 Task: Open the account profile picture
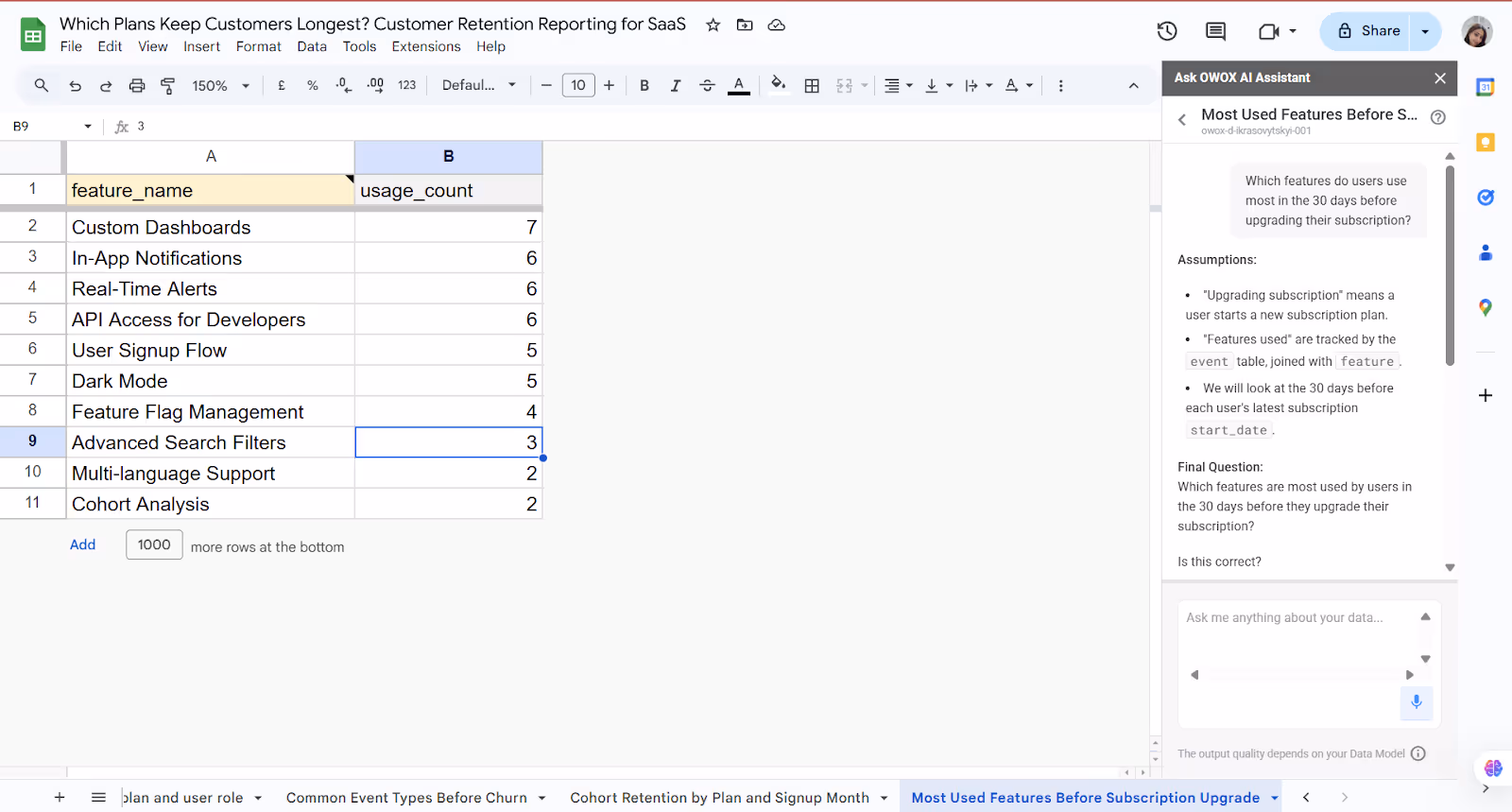click(1476, 31)
